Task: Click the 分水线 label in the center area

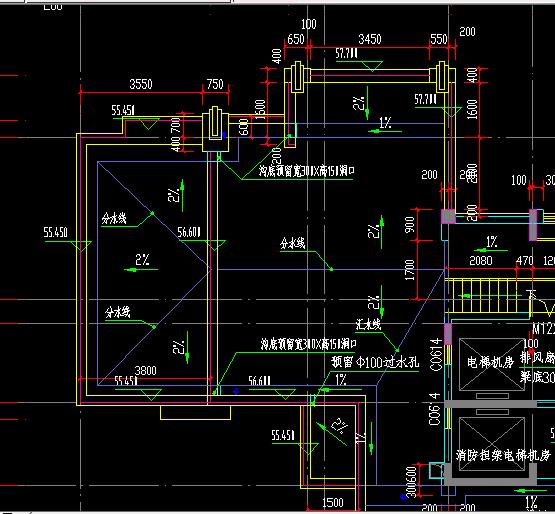Action: 292,243
